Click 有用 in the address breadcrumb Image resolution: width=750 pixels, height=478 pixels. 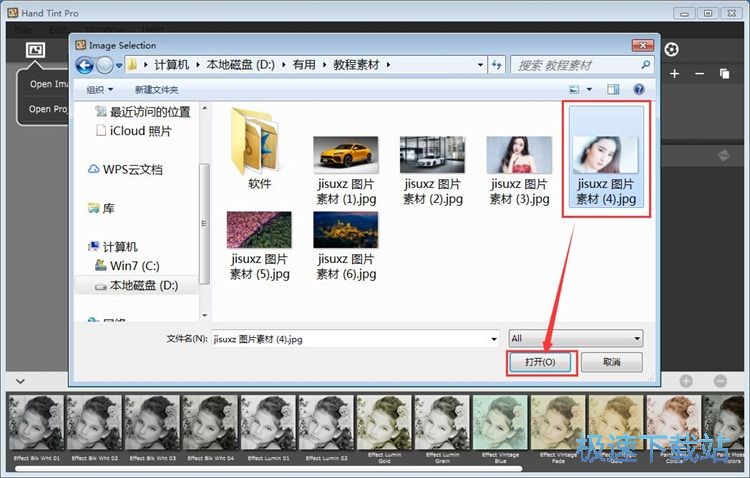[x=304, y=65]
